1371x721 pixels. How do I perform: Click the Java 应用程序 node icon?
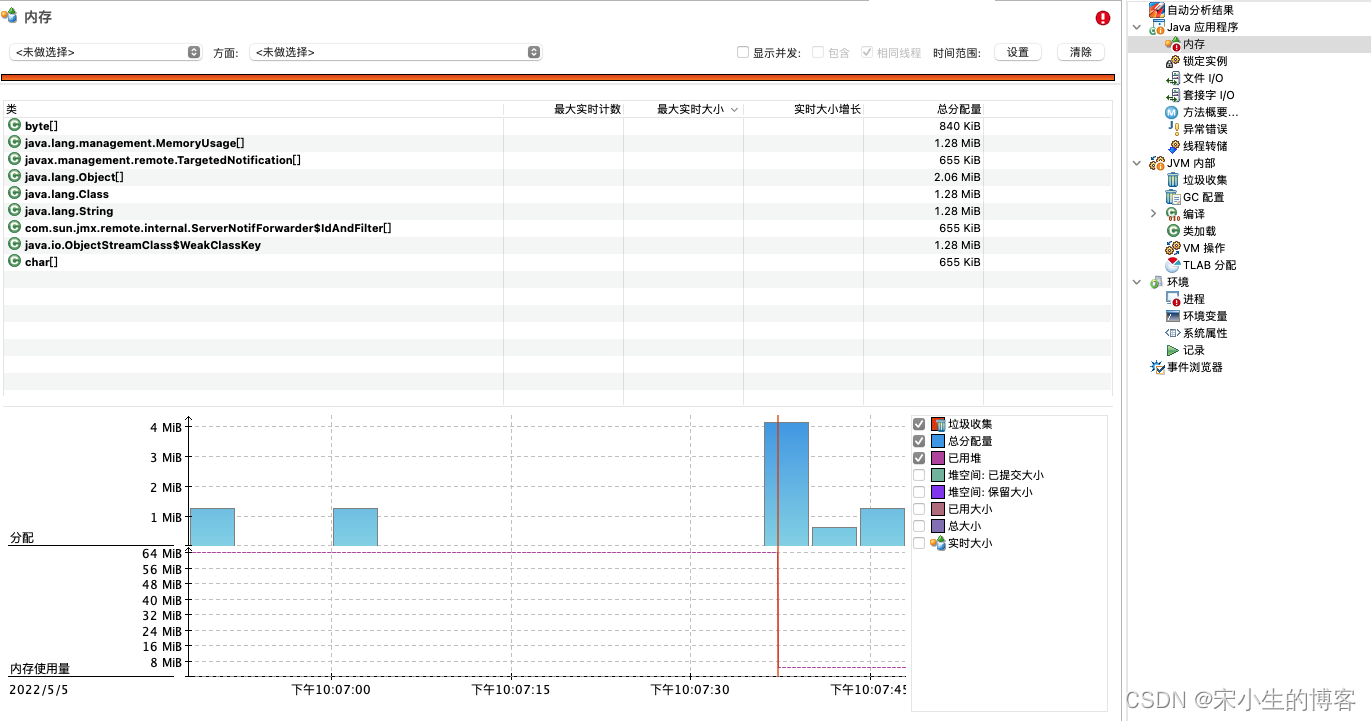click(1157, 27)
